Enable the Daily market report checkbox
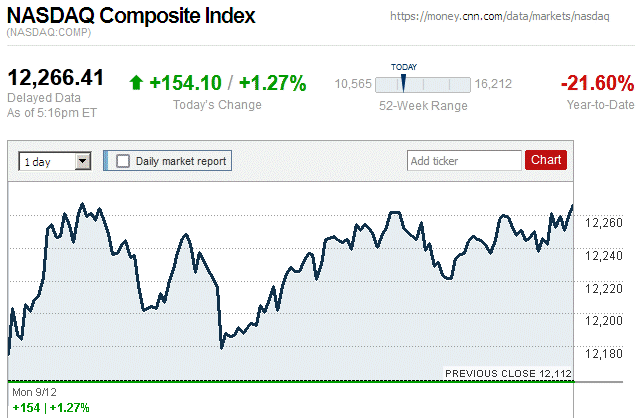The image size is (640, 420). pyautogui.click(x=123, y=160)
